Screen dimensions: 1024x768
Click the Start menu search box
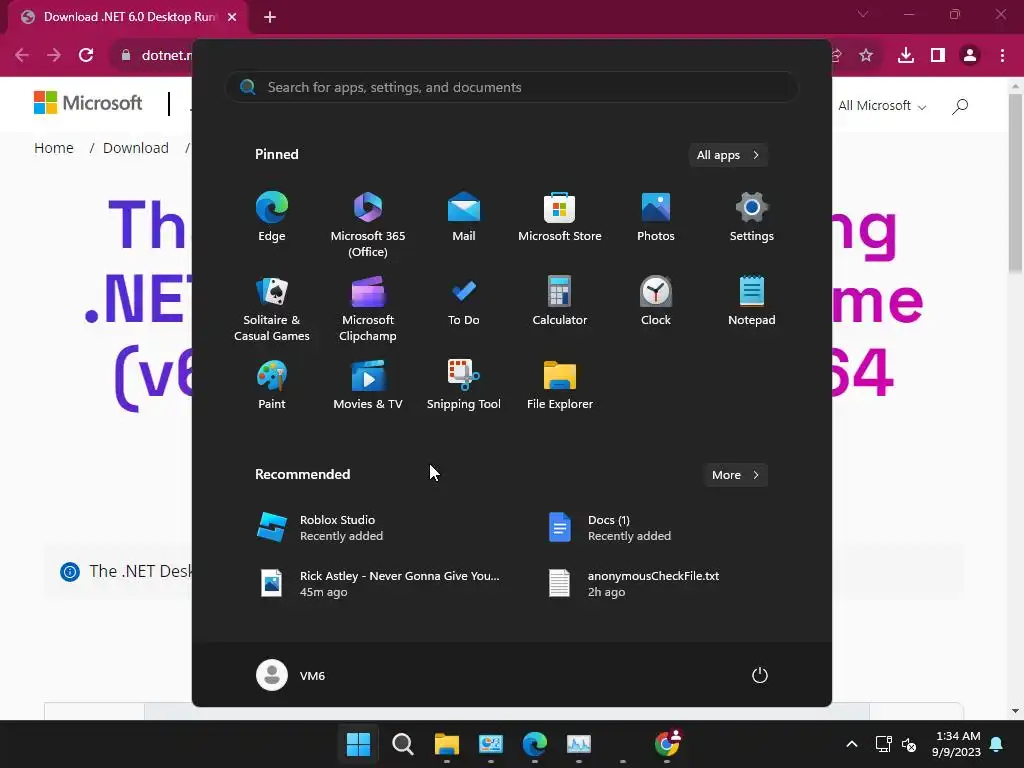click(512, 87)
